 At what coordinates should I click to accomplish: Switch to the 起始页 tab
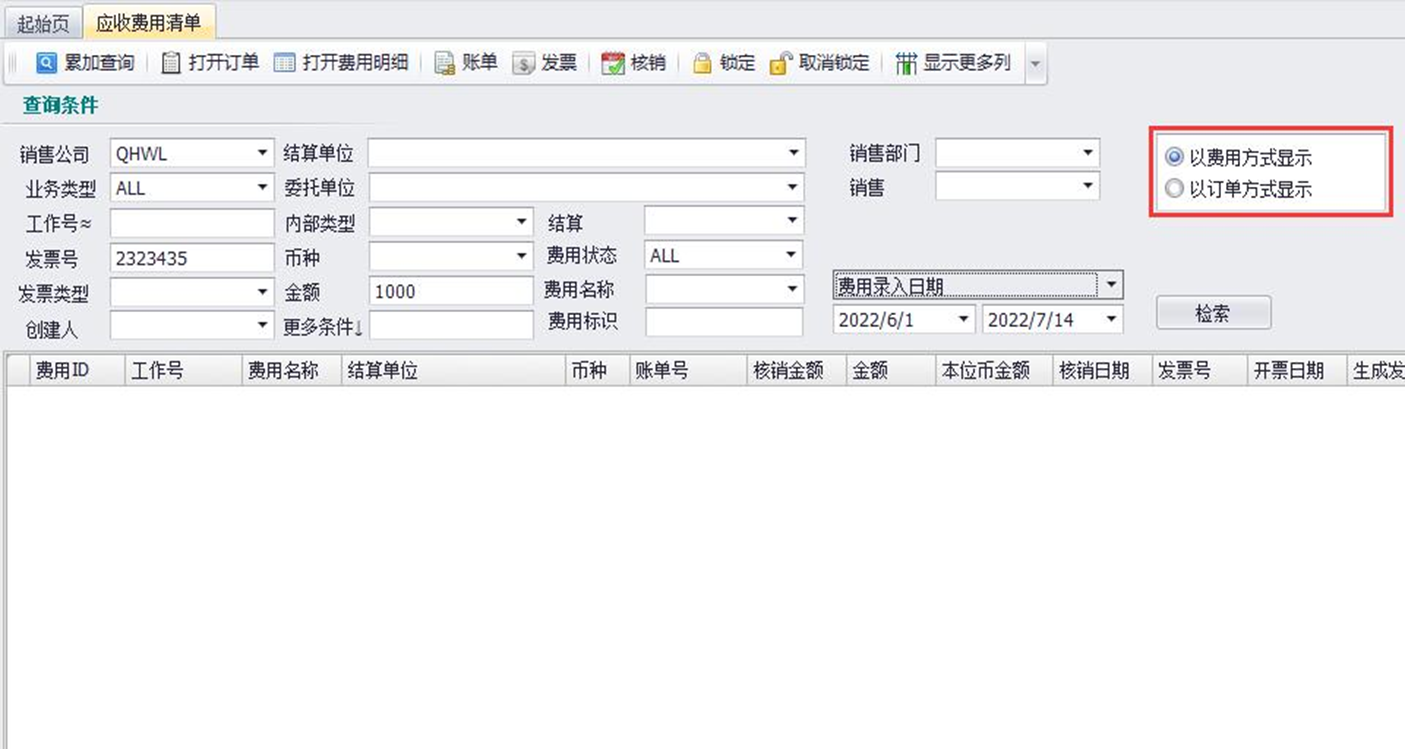(x=43, y=23)
